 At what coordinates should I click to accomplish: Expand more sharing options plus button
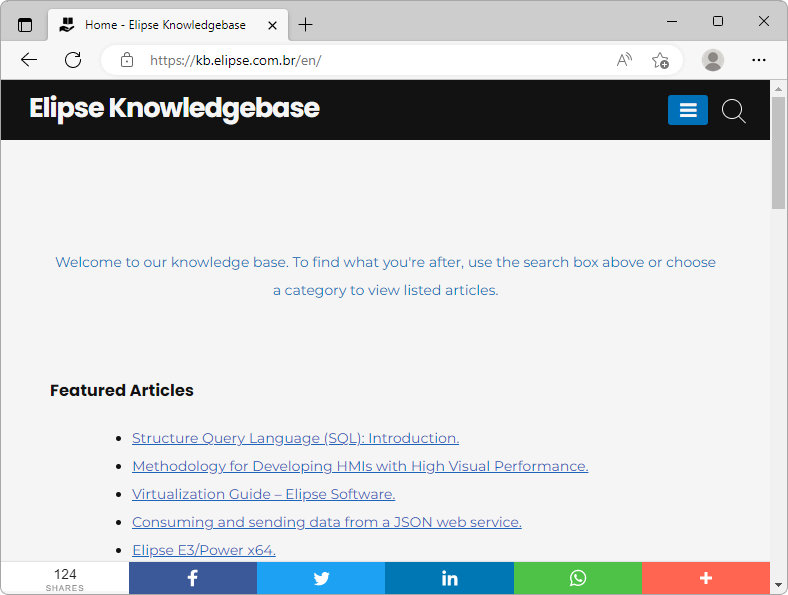tap(705, 578)
